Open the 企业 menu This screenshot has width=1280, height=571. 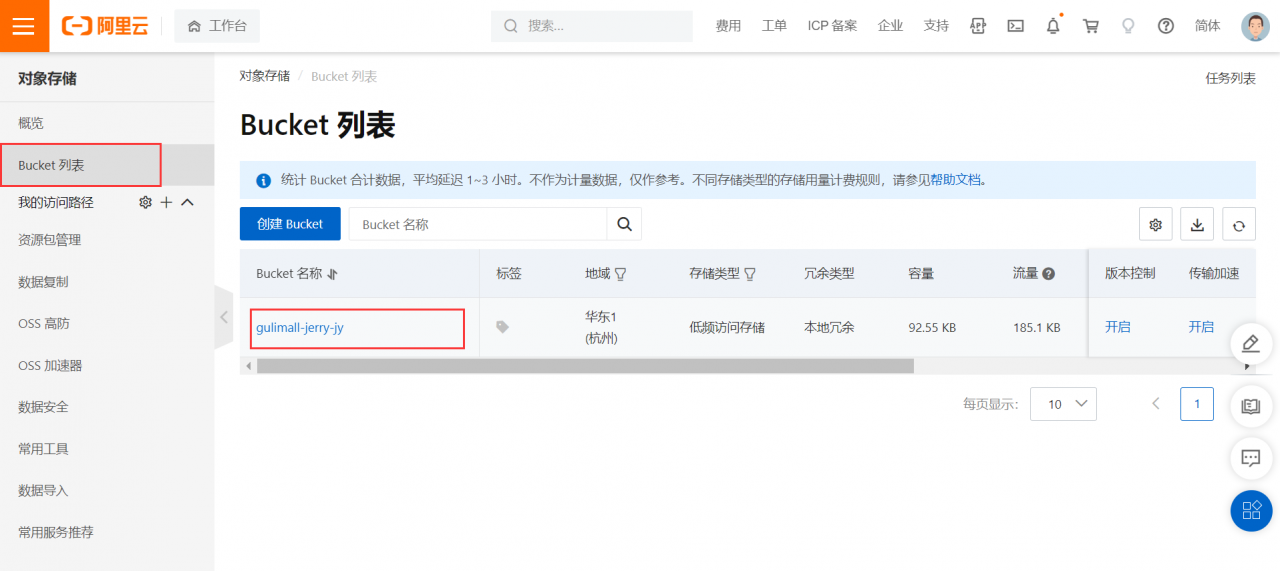point(890,26)
